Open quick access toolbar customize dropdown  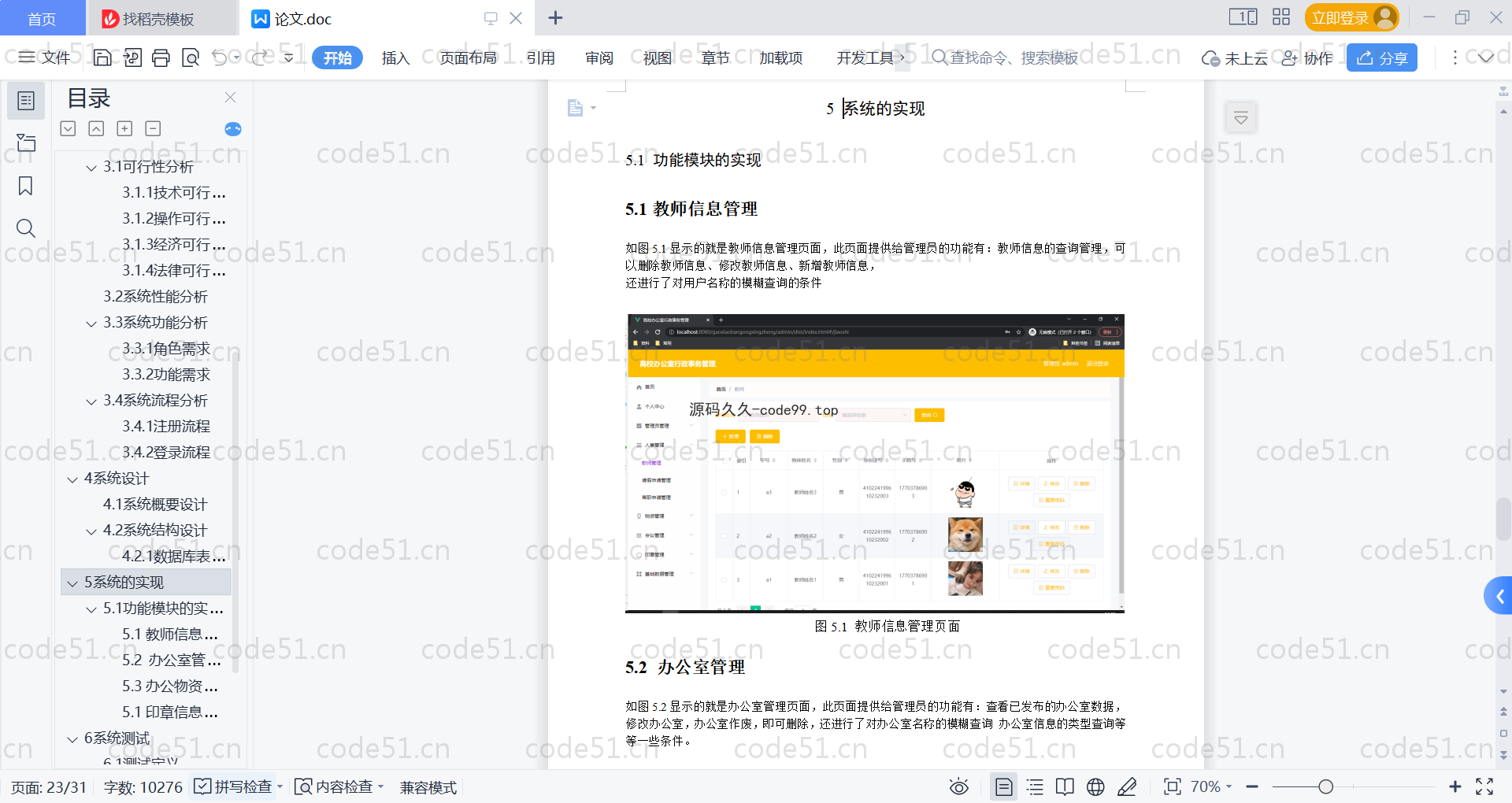point(289,57)
